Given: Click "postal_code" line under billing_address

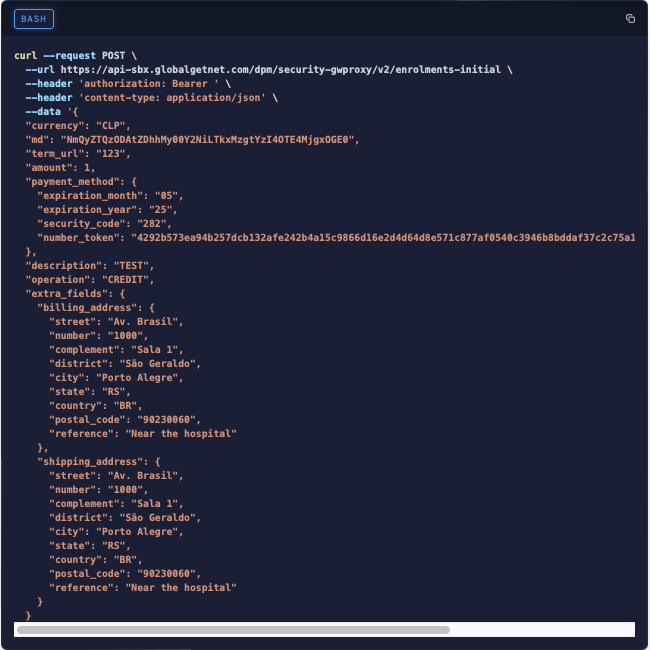Looking at the screenshot, I should (x=125, y=420).
